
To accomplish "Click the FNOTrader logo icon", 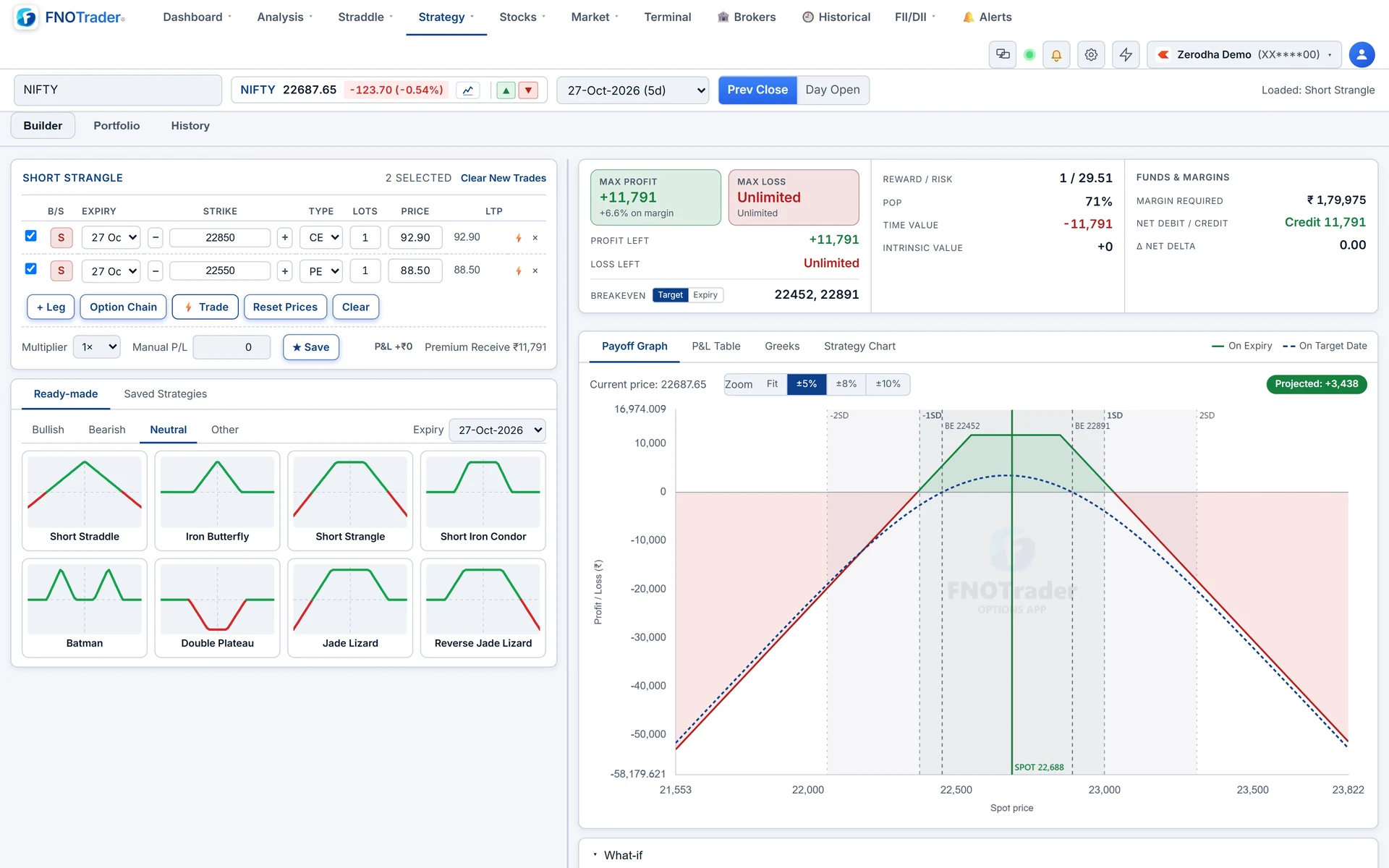I will pos(26,17).
